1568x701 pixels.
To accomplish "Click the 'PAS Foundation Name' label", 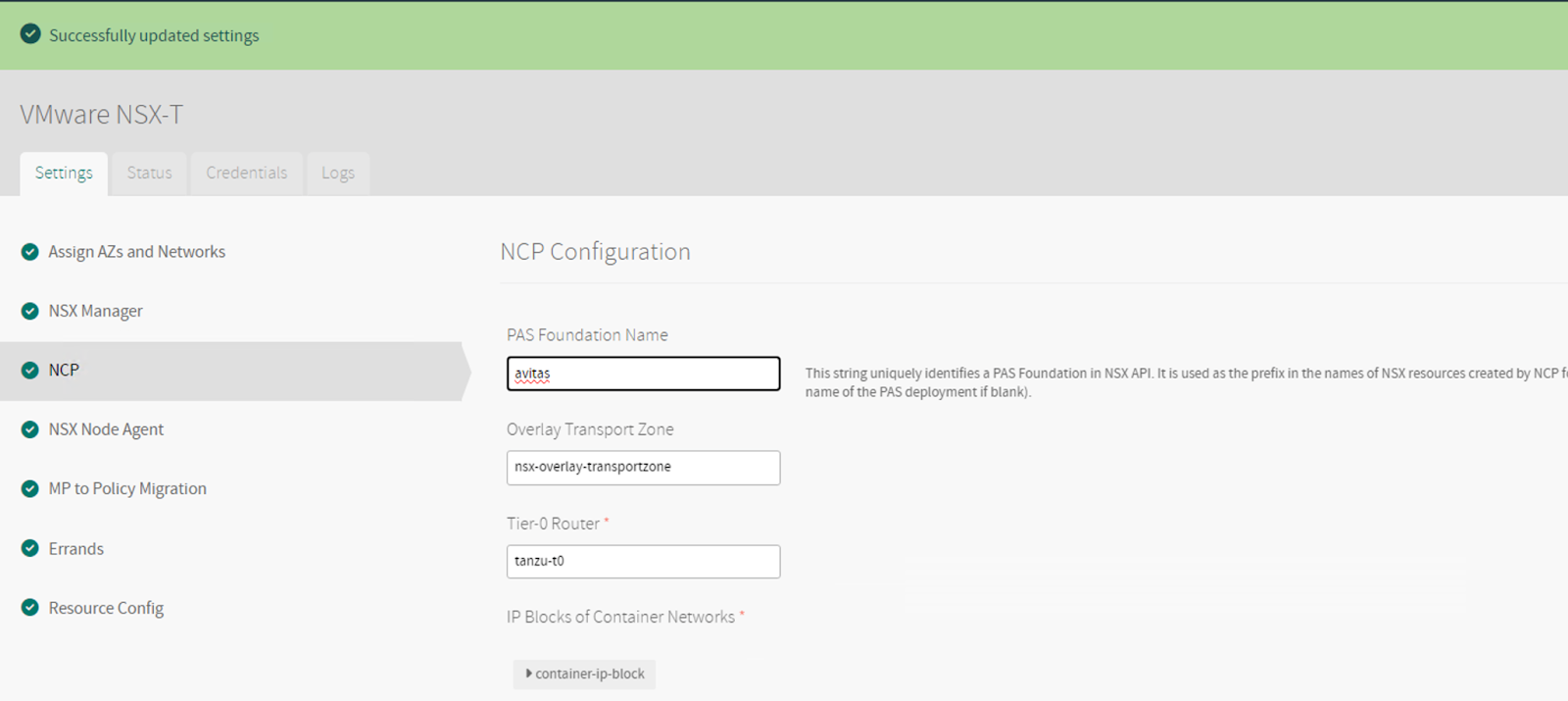I will [x=587, y=335].
